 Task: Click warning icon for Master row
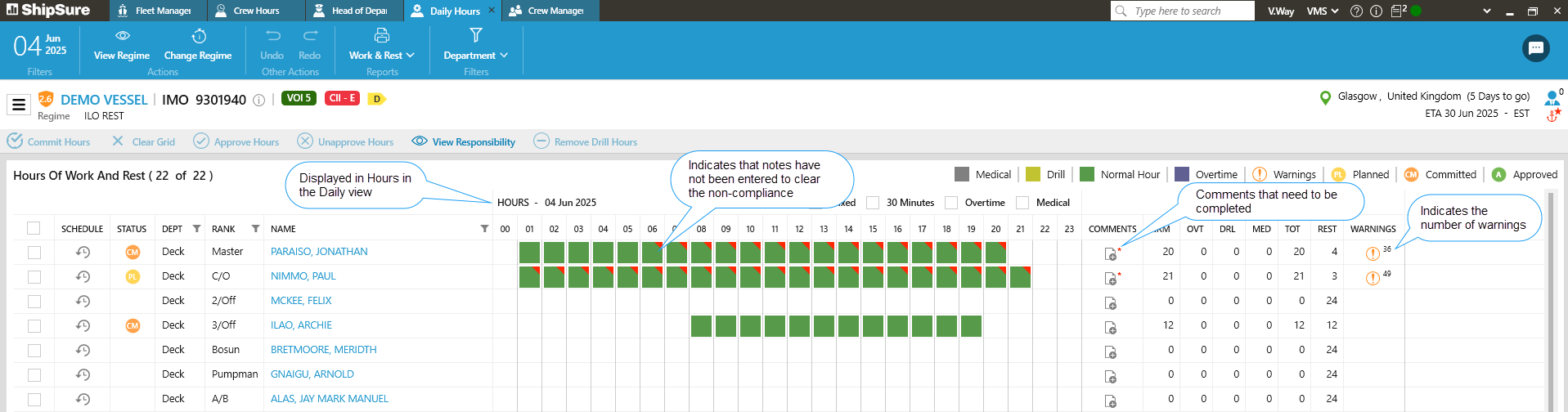(x=1373, y=253)
